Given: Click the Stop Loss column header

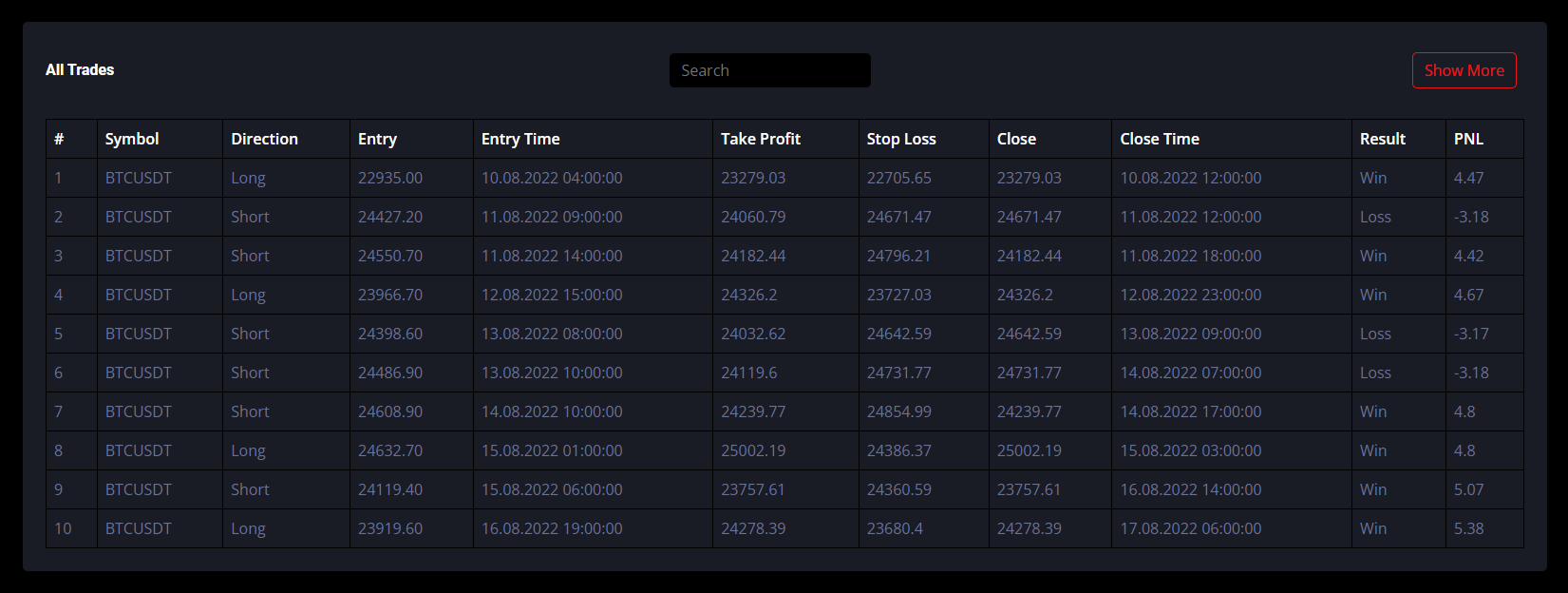Looking at the screenshot, I should (900, 139).
